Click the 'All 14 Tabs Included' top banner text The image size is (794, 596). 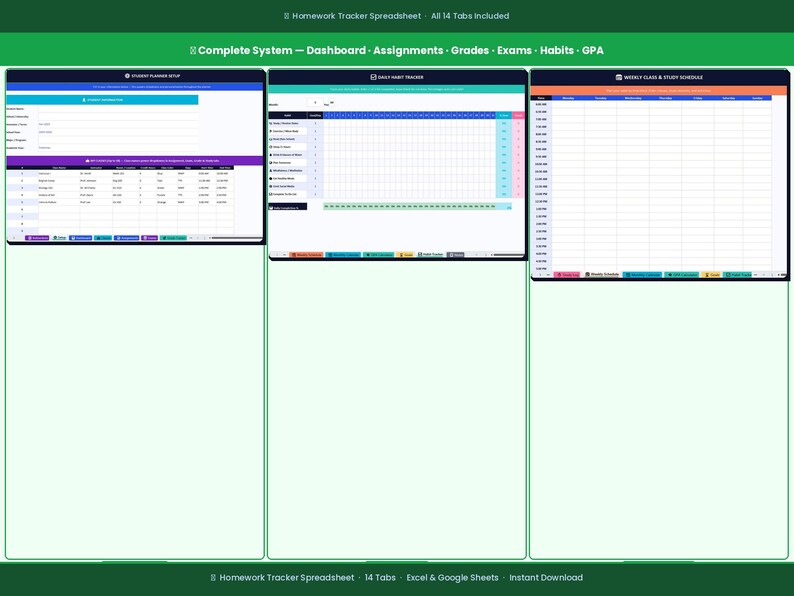[x=470, y=16]
